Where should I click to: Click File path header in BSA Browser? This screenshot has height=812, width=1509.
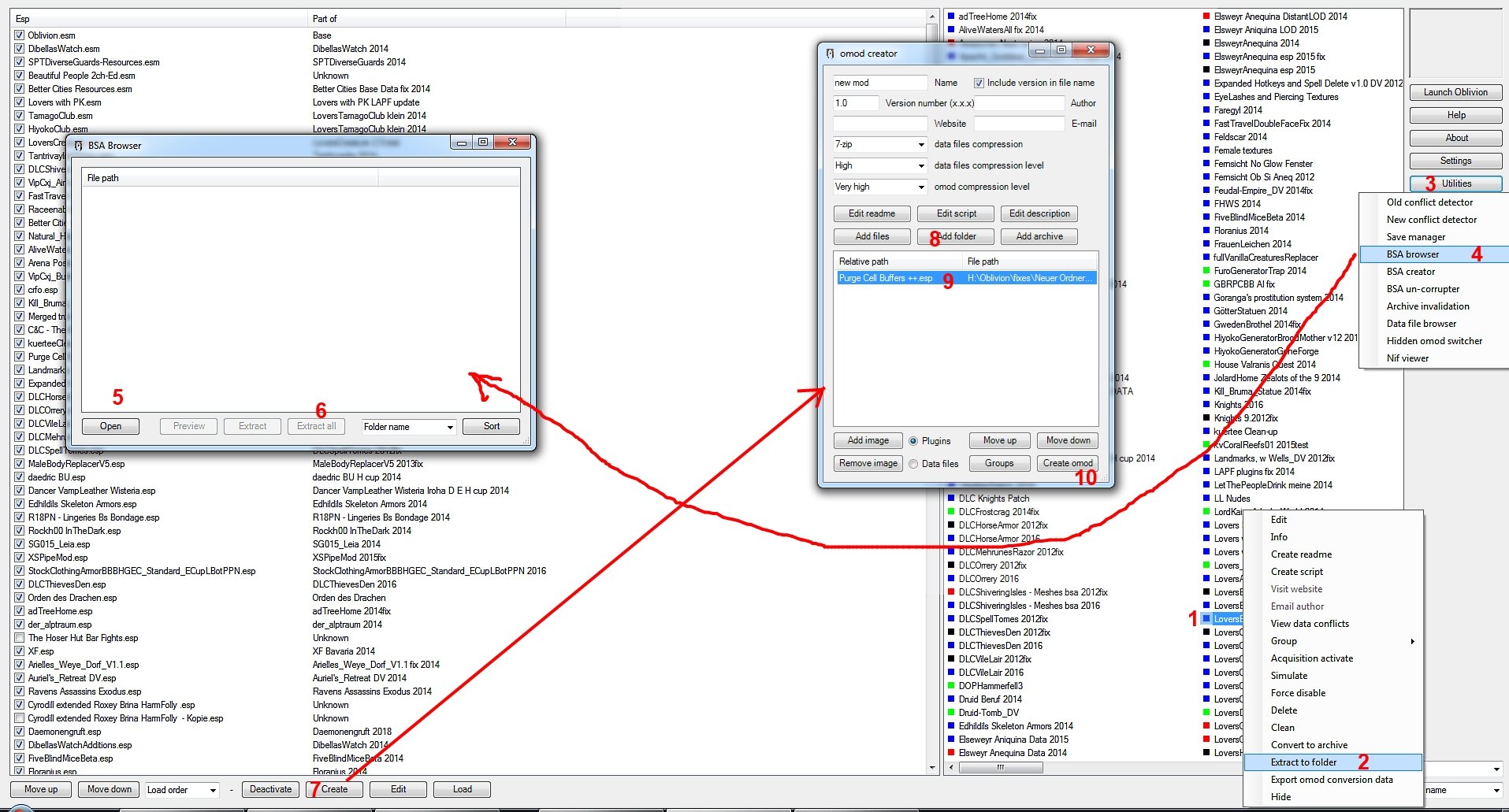point(230,178)
